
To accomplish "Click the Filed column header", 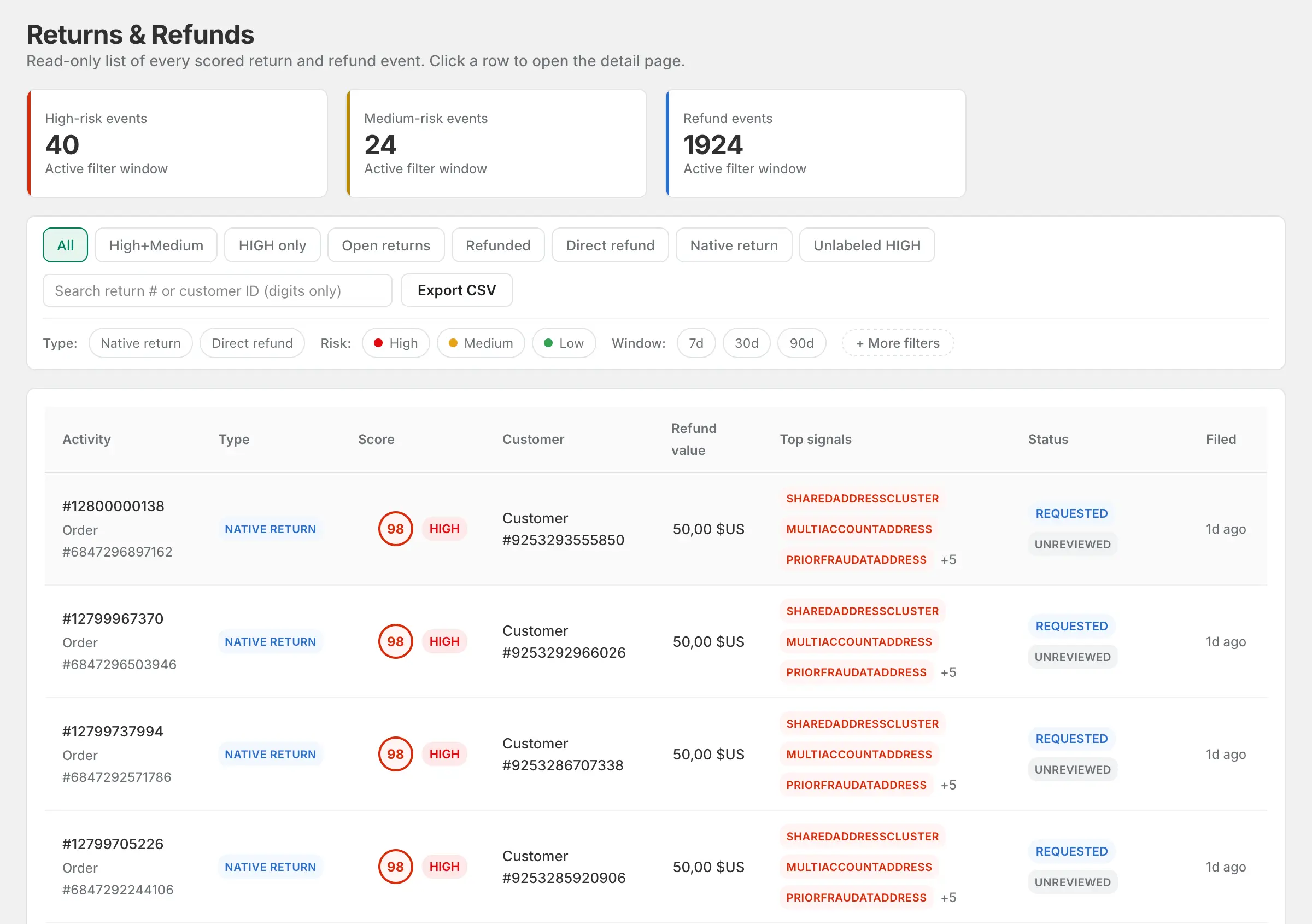I will pos(1221,439).
